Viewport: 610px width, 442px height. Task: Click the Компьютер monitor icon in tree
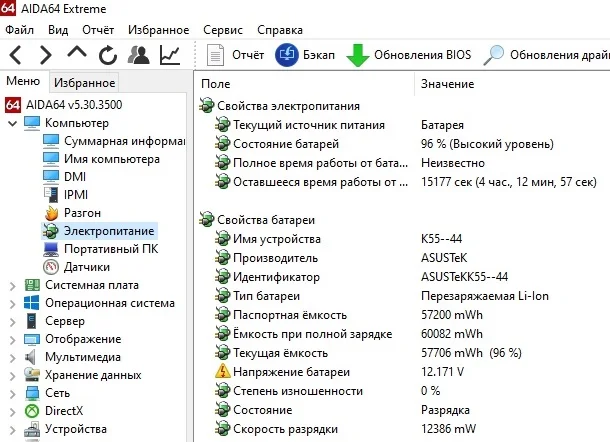(x=32, y=123)
